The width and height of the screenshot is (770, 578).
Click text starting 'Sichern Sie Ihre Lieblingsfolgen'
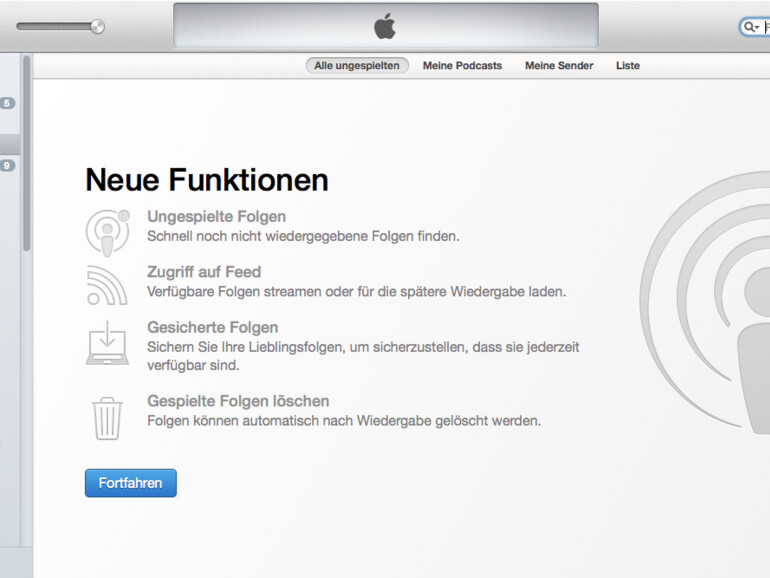point(363,356)
